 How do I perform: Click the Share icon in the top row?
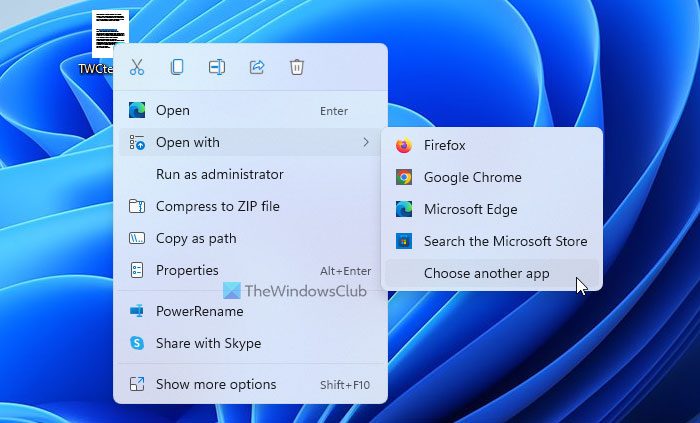pyautogui.click(x=257, y=67)
